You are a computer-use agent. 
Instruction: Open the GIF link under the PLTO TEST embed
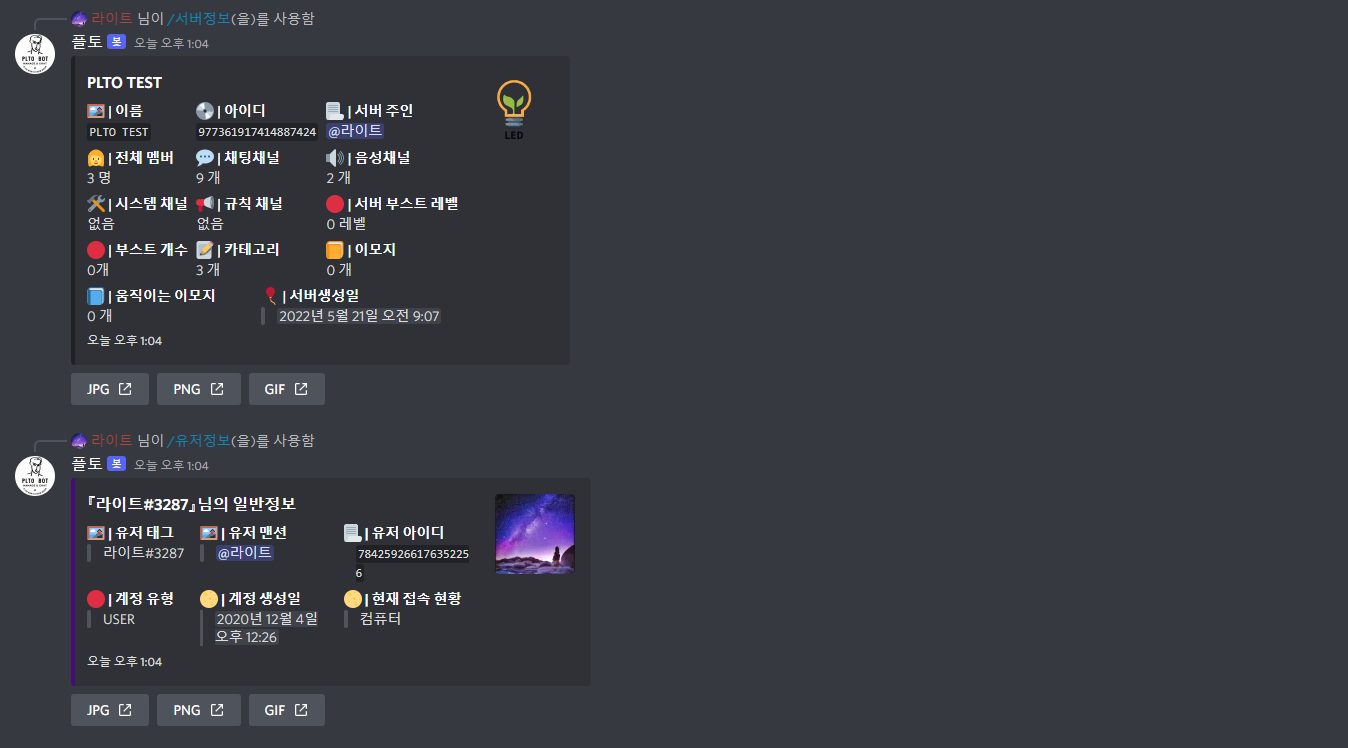coord(287,389)
